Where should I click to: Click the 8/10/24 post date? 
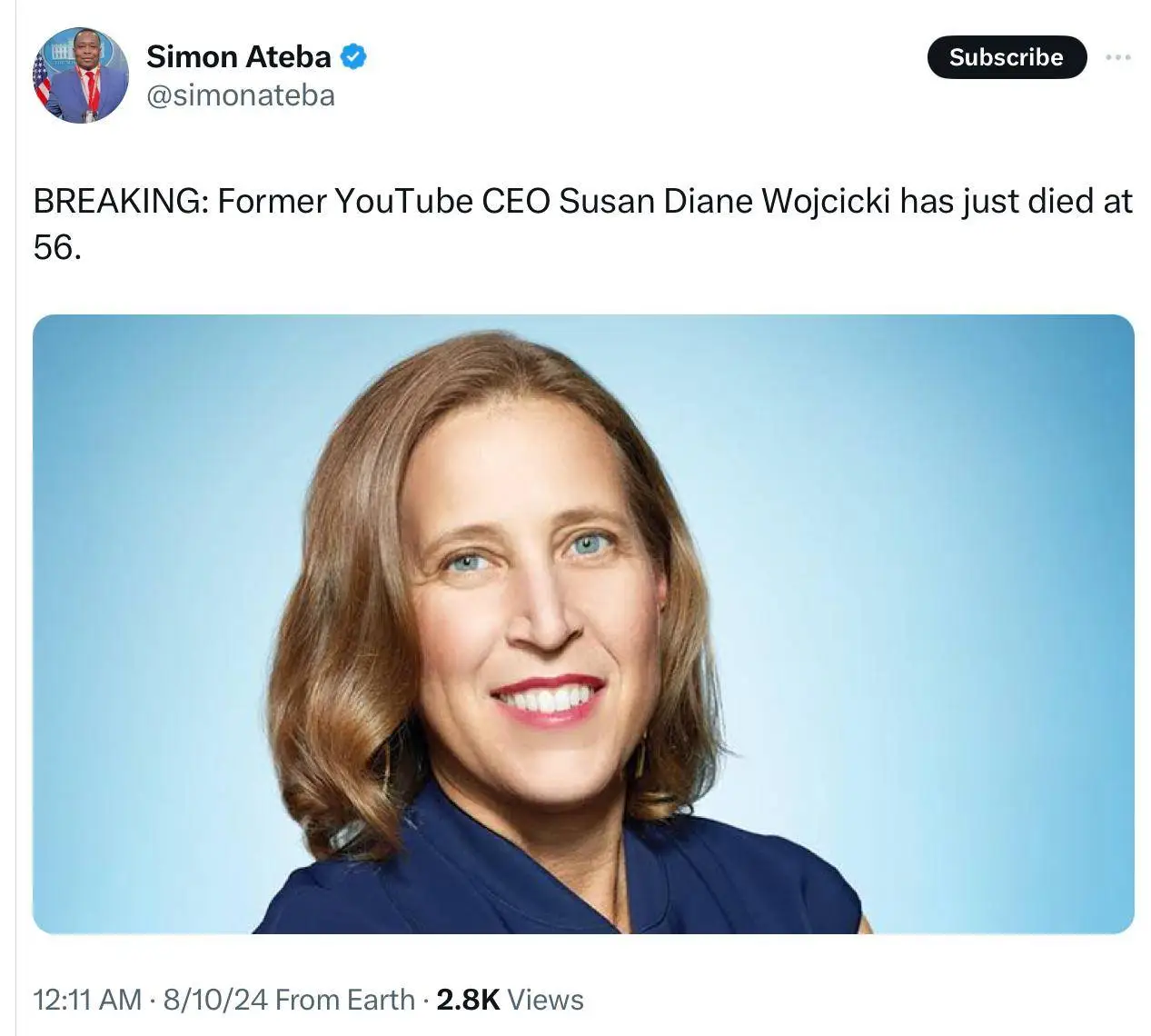coord(215,1000)
